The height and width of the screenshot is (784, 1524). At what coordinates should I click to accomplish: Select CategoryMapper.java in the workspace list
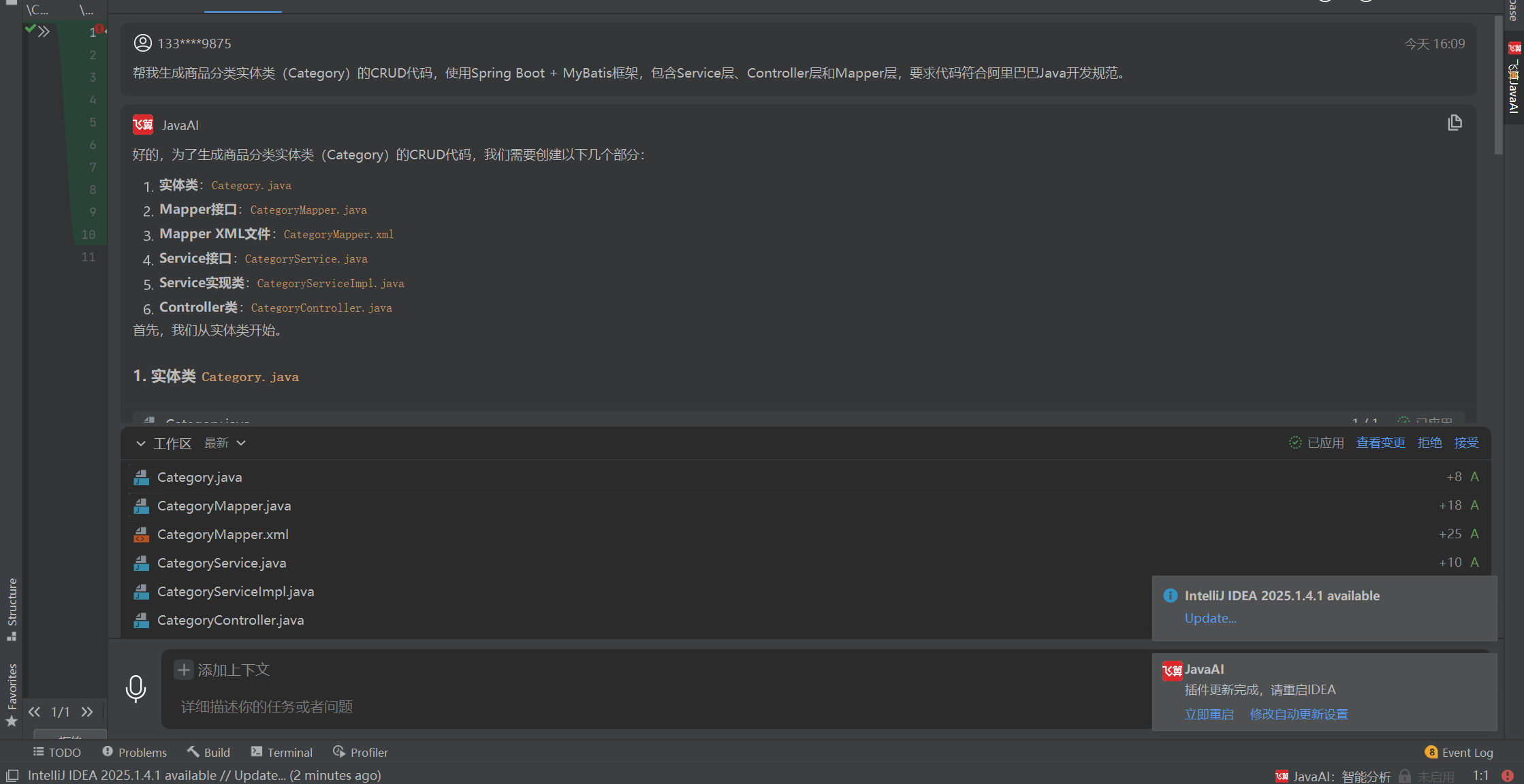pyautogui.click(x=805, y=506)
